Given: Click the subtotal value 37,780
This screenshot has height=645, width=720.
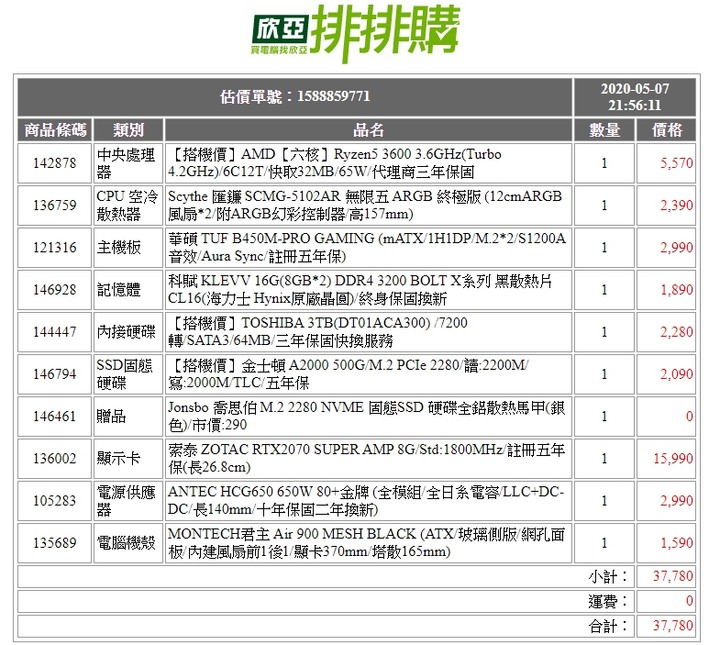Looking at the screenshot, I should tap(673, 577).
